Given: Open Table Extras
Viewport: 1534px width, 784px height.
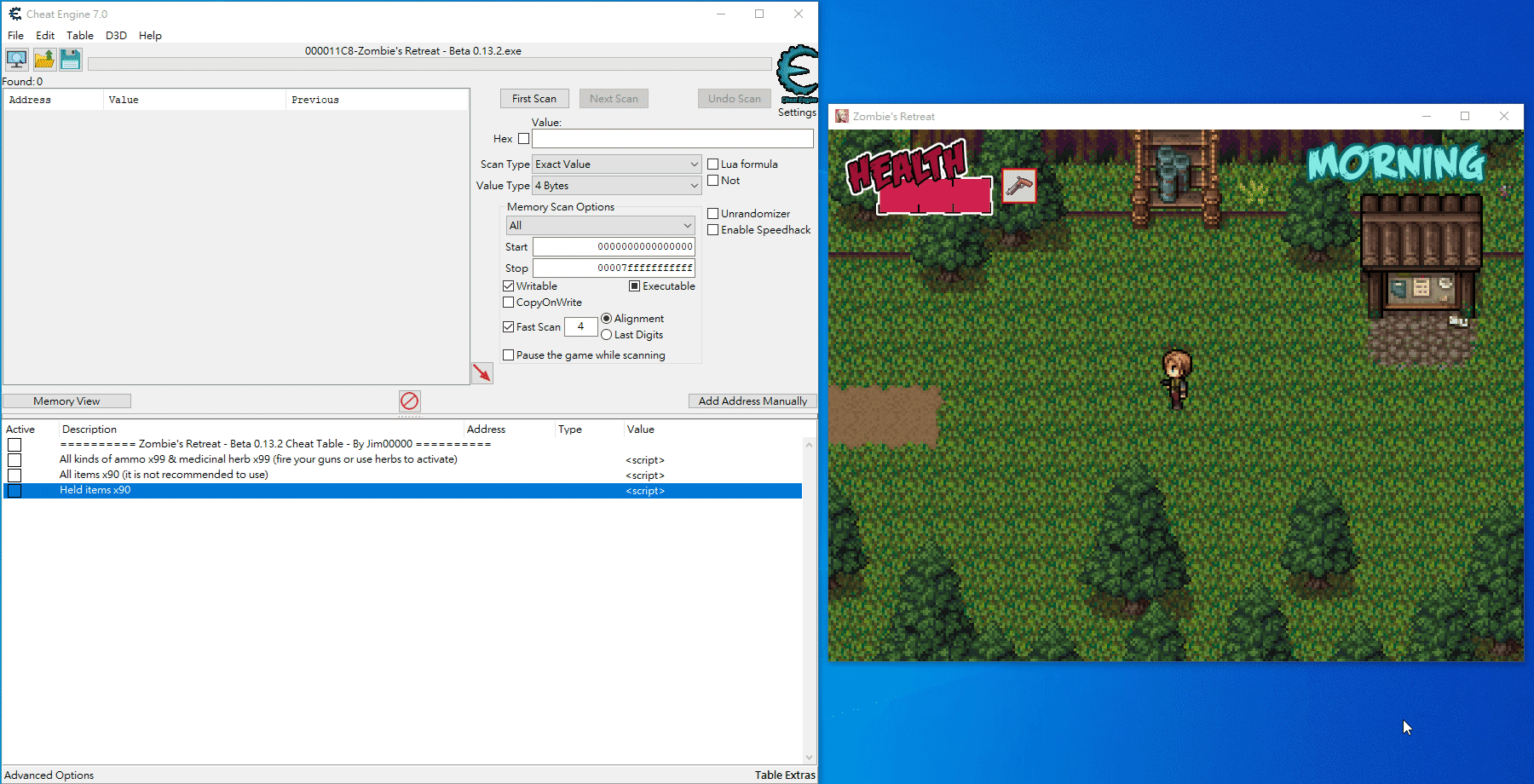Looking at the screenshot, I should click(x=785, y=775).
